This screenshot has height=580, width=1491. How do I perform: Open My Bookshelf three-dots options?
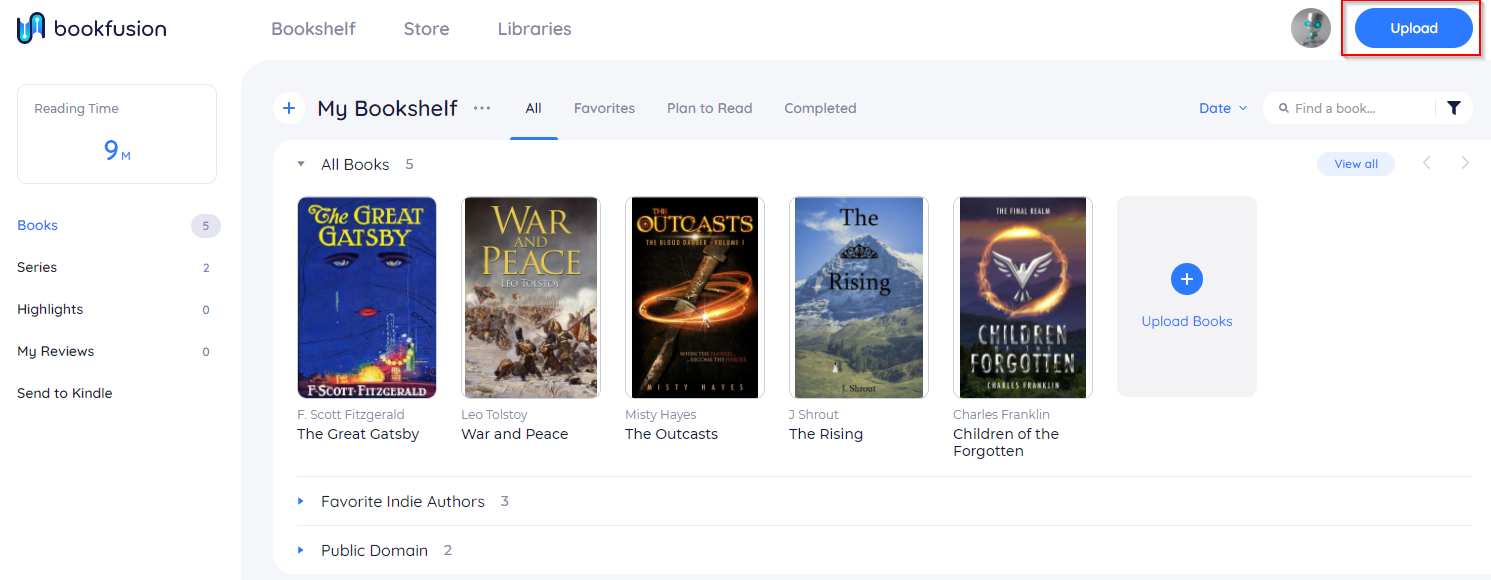pyautogui.click(x=482, y=108)
